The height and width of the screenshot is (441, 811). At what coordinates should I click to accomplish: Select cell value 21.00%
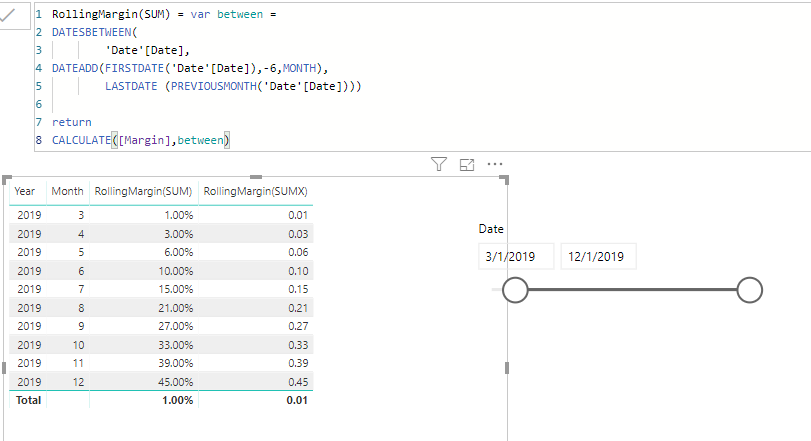pos(176,308)
